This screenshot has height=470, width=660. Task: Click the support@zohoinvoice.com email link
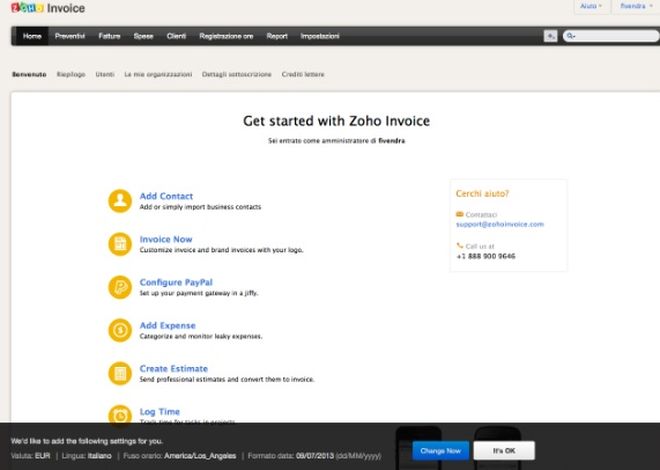tap(500, 224)
